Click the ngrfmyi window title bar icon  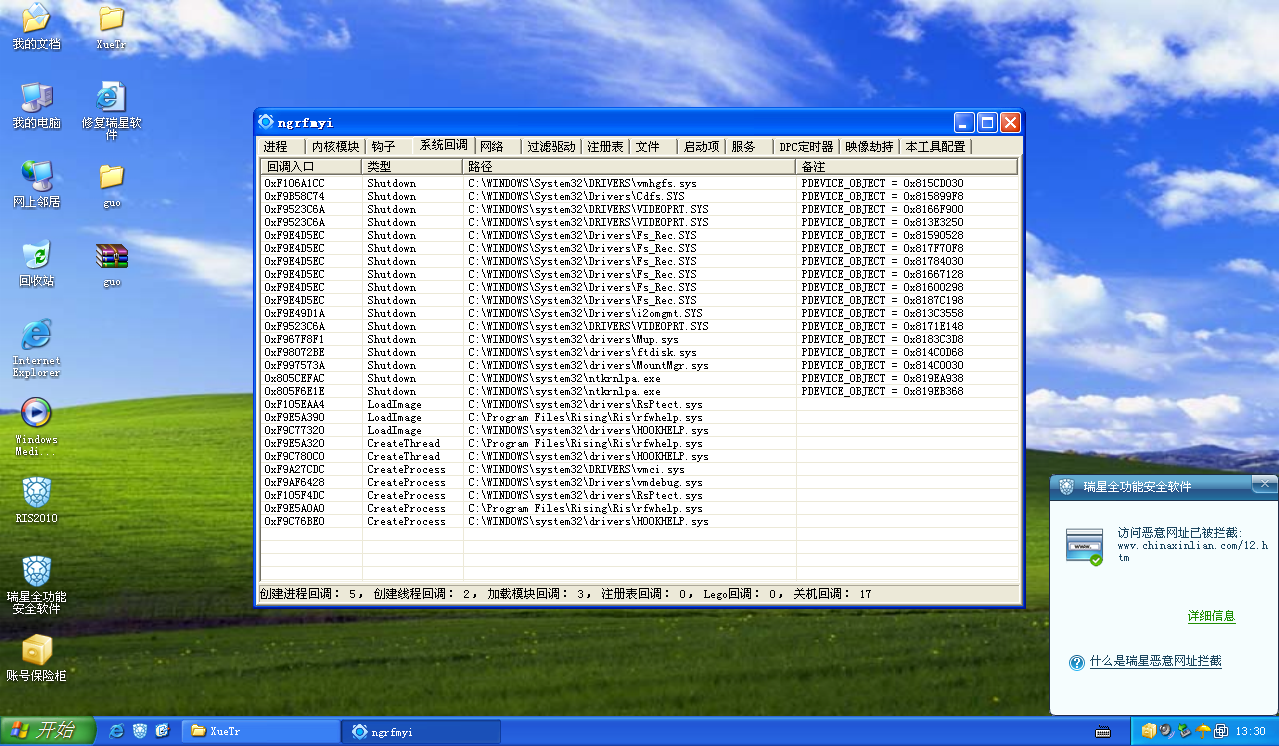[266, 122]
